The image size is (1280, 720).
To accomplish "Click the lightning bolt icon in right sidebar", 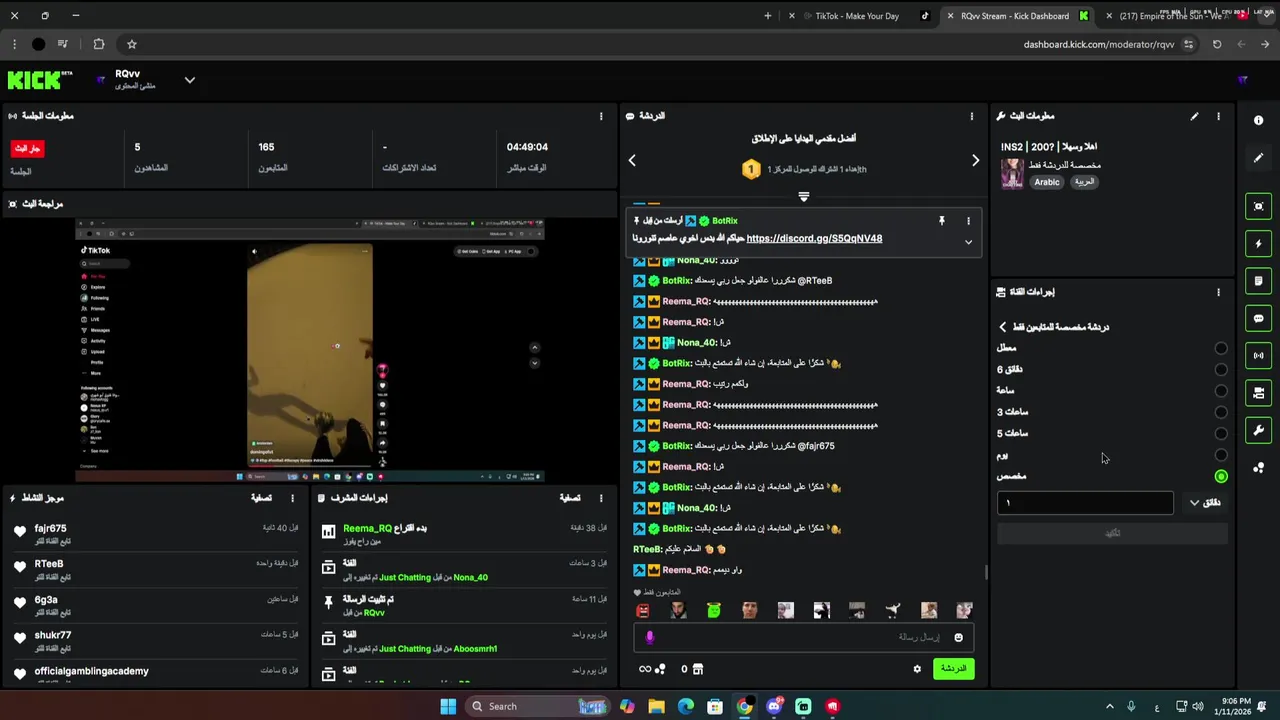I will pyautogui.click(x=1258, y=244).
